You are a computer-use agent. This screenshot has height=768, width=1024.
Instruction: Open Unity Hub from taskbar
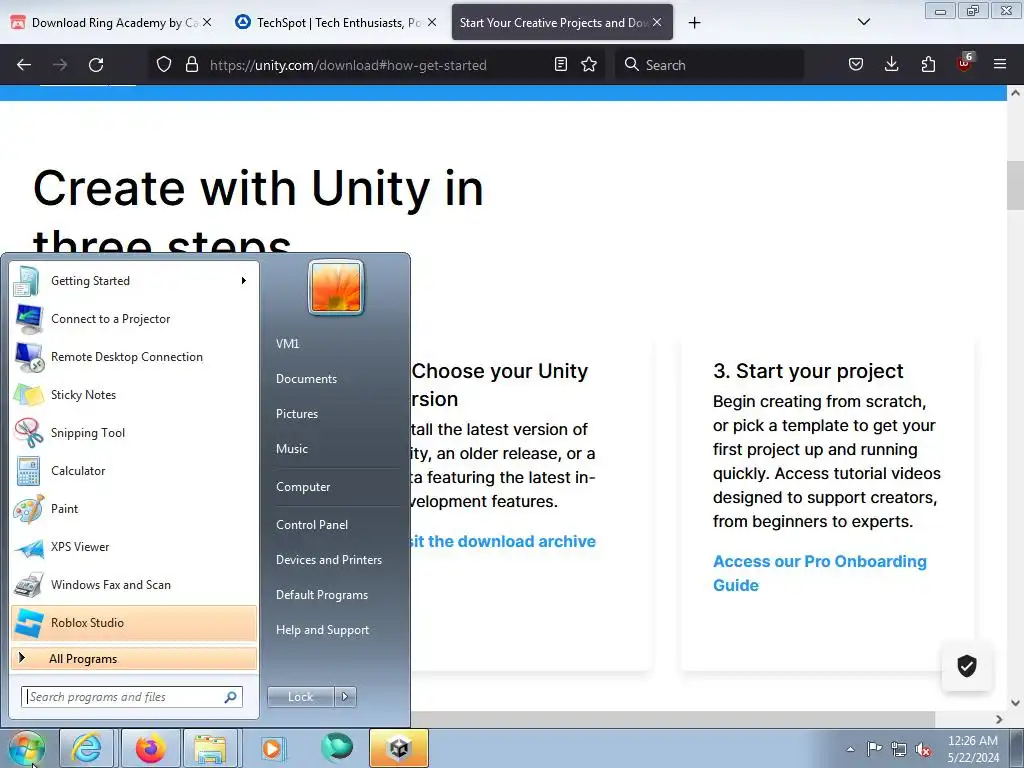pyautogui.click(x=399, y=748)
